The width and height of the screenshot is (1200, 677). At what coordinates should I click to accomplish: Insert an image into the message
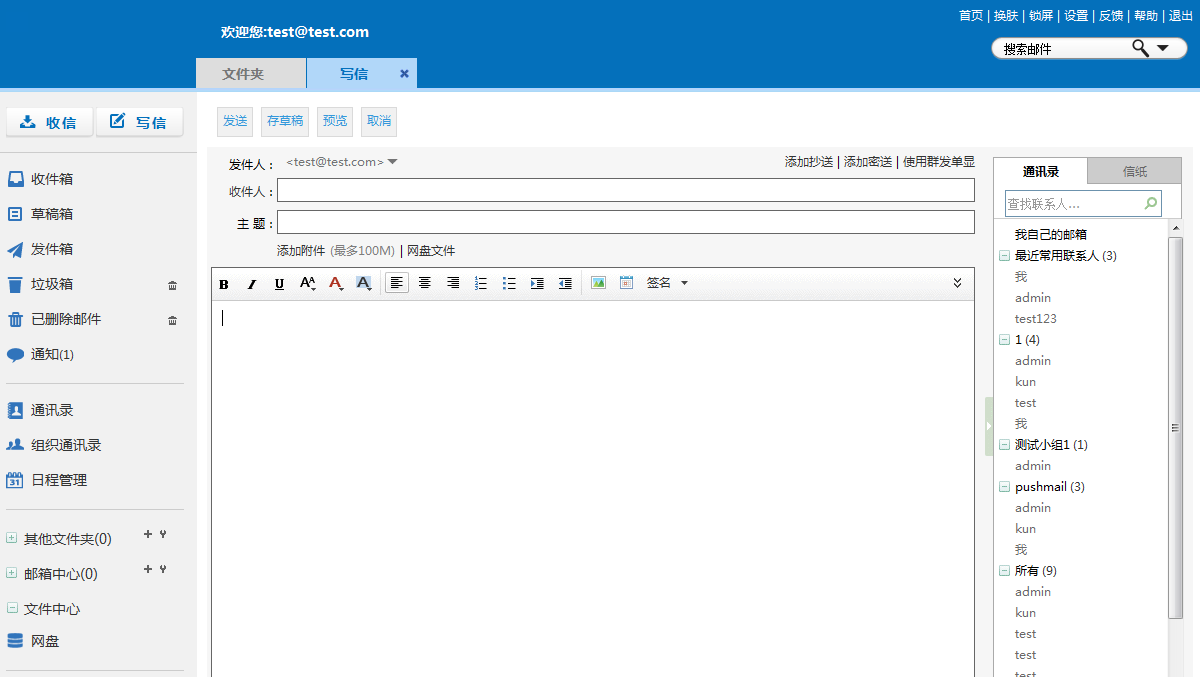[598, 284]
